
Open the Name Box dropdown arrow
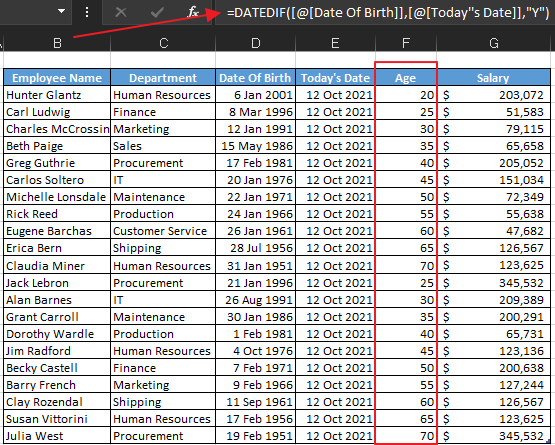pos(62,11)
